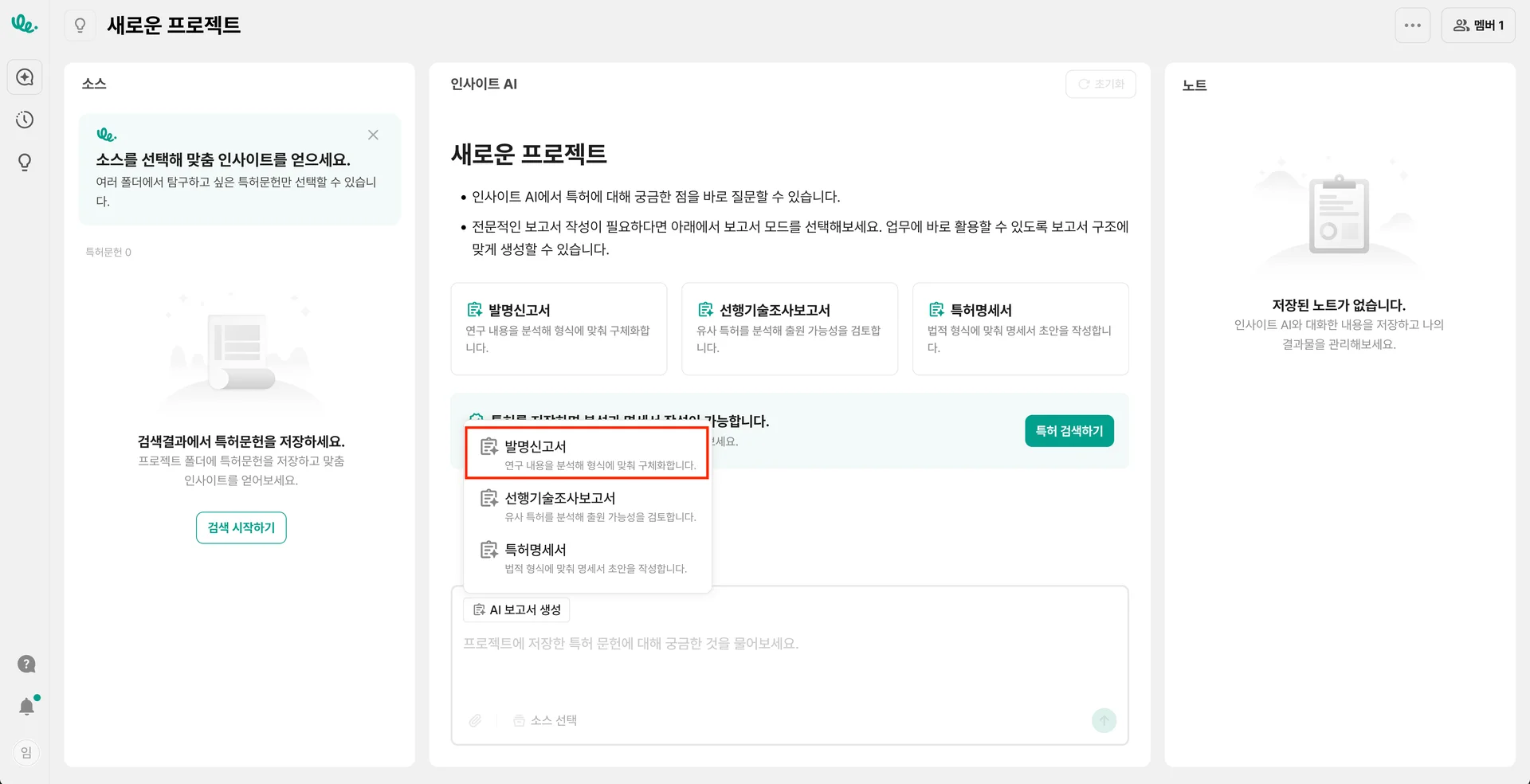Open the notifications bell

tap(26, 707)
